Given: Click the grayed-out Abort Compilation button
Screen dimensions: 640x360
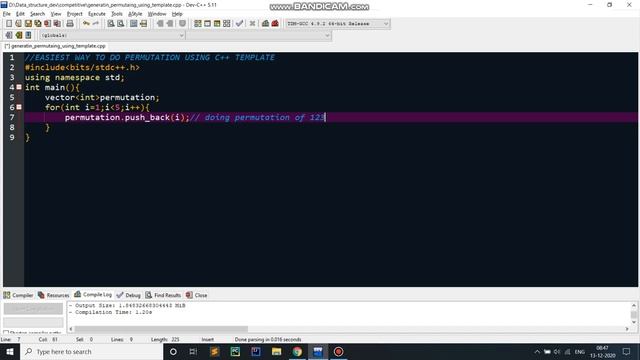Looking at the screenshot, I should (33, 309).
